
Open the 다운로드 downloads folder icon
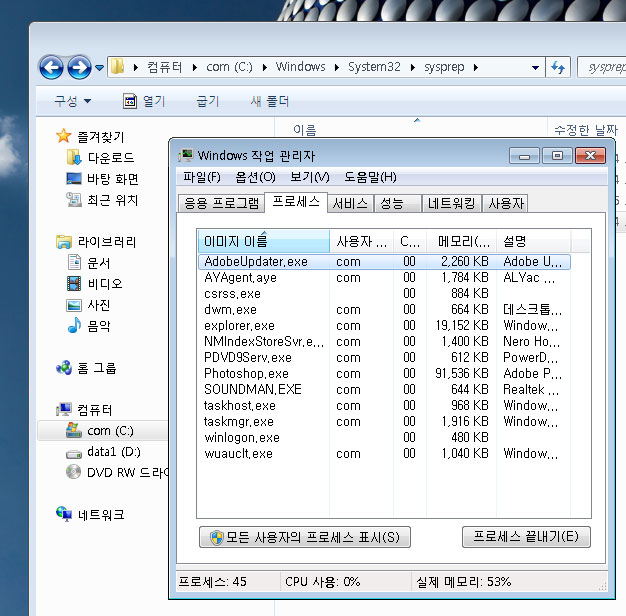tap(74, 157)
